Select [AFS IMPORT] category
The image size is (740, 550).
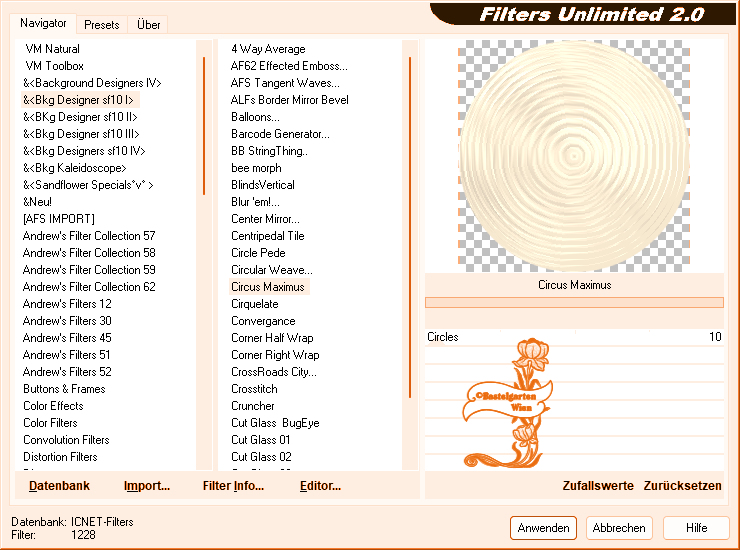tap(59, 219)
